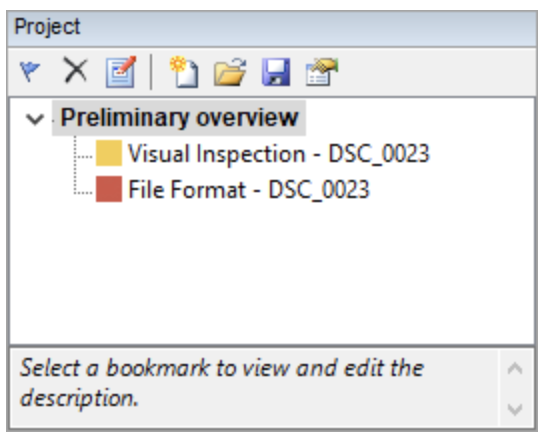The height and width of the screenshot is (438, 546).
Task: Collapse the Preliminary overview chevron
Action: 35,119
